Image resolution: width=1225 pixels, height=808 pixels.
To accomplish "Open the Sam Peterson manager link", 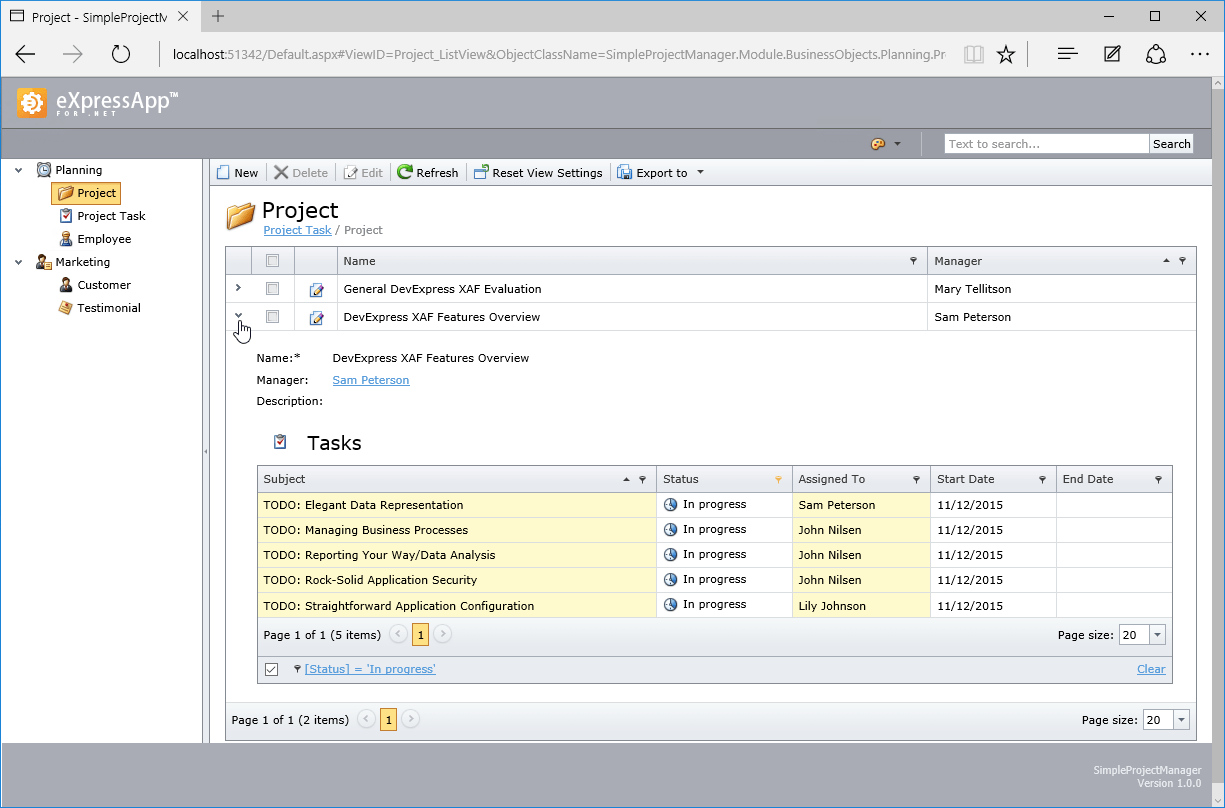I will 370,380.
